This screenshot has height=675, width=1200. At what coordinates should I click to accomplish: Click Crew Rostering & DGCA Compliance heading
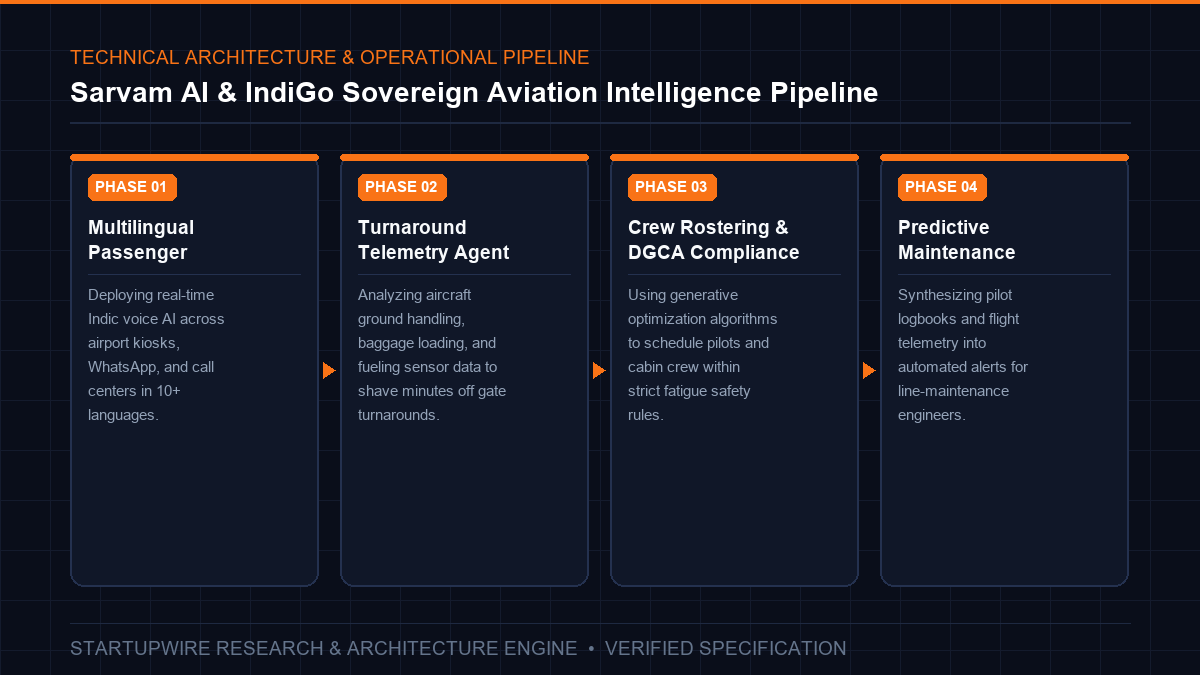coord(714,240)
